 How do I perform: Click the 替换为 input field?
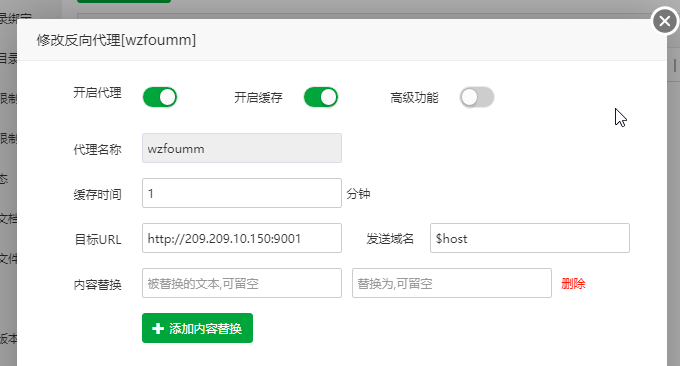coord(452,283)
